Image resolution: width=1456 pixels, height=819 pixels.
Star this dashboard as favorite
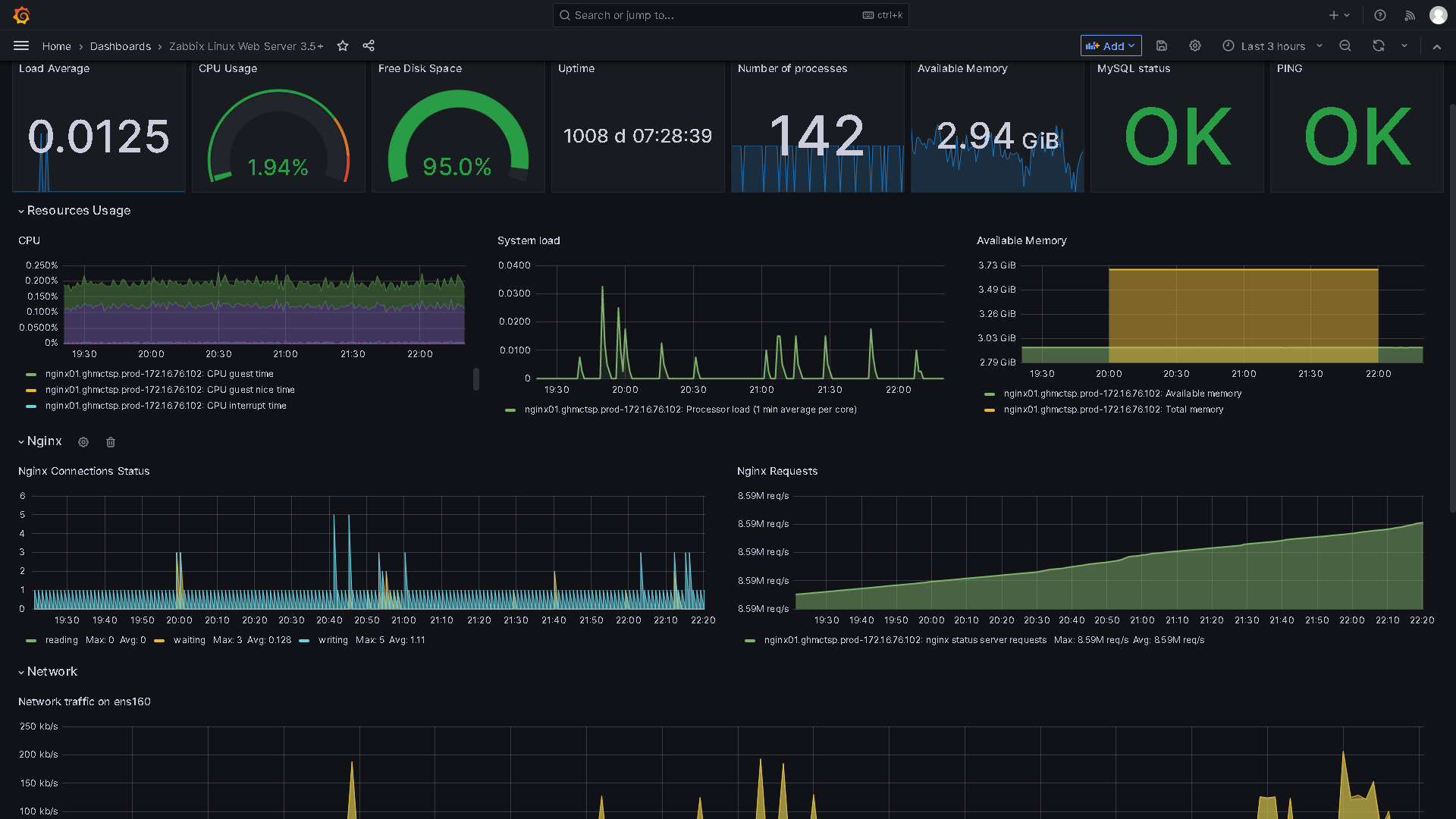[x=343, y=46]
